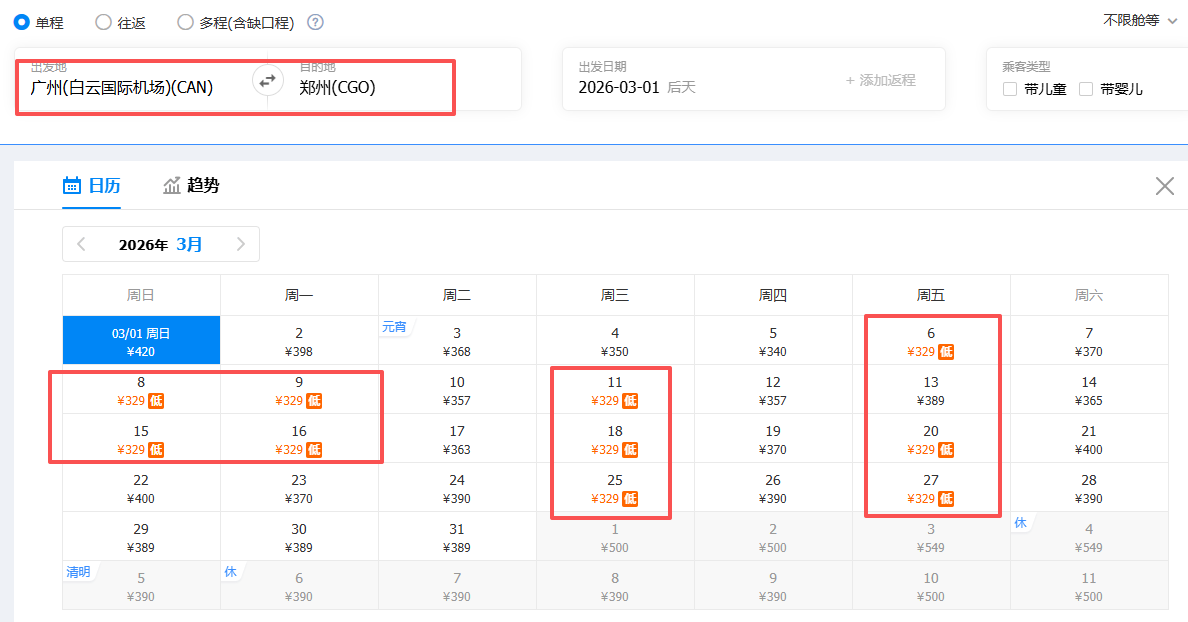Click the destination field 郑州(CGO)
The width and height of the screenshot is (1188, 622).
click(x=338, y=87)
